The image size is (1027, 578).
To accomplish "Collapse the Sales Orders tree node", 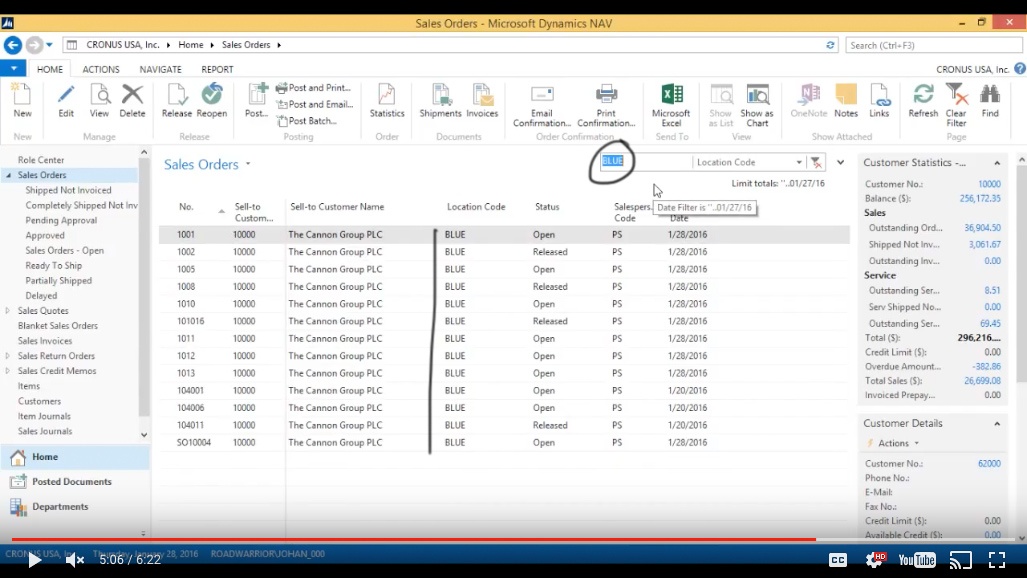I will (x=9, y=175).
